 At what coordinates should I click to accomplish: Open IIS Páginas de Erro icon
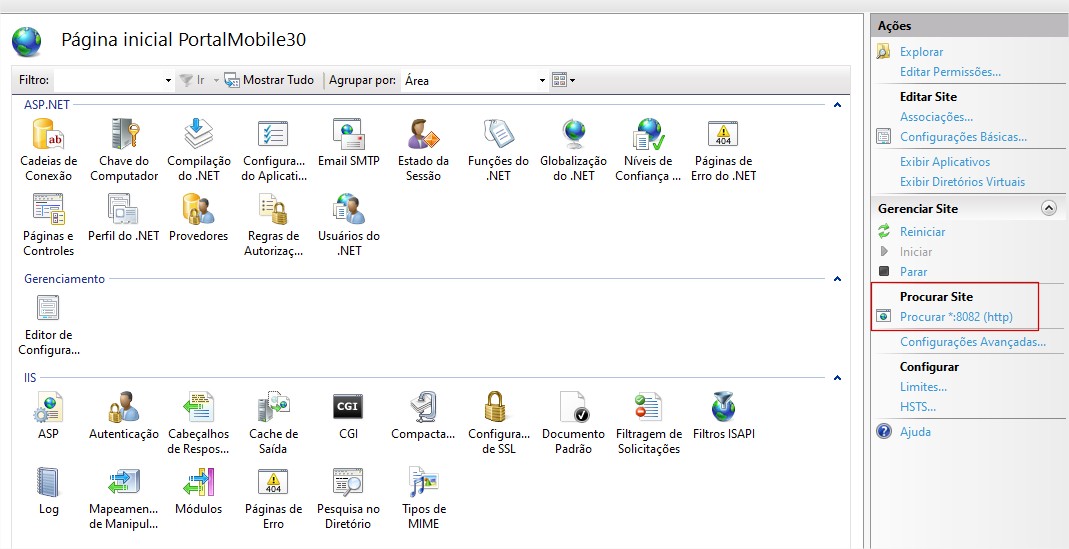tap(273, 498)
